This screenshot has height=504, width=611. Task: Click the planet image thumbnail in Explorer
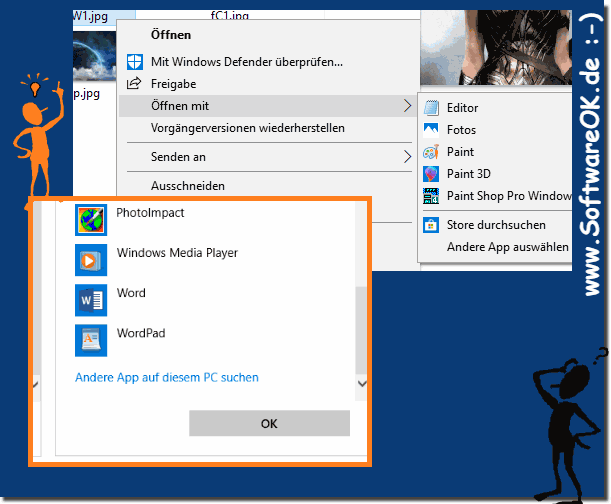pyautogui.click(x=94, y=56)
